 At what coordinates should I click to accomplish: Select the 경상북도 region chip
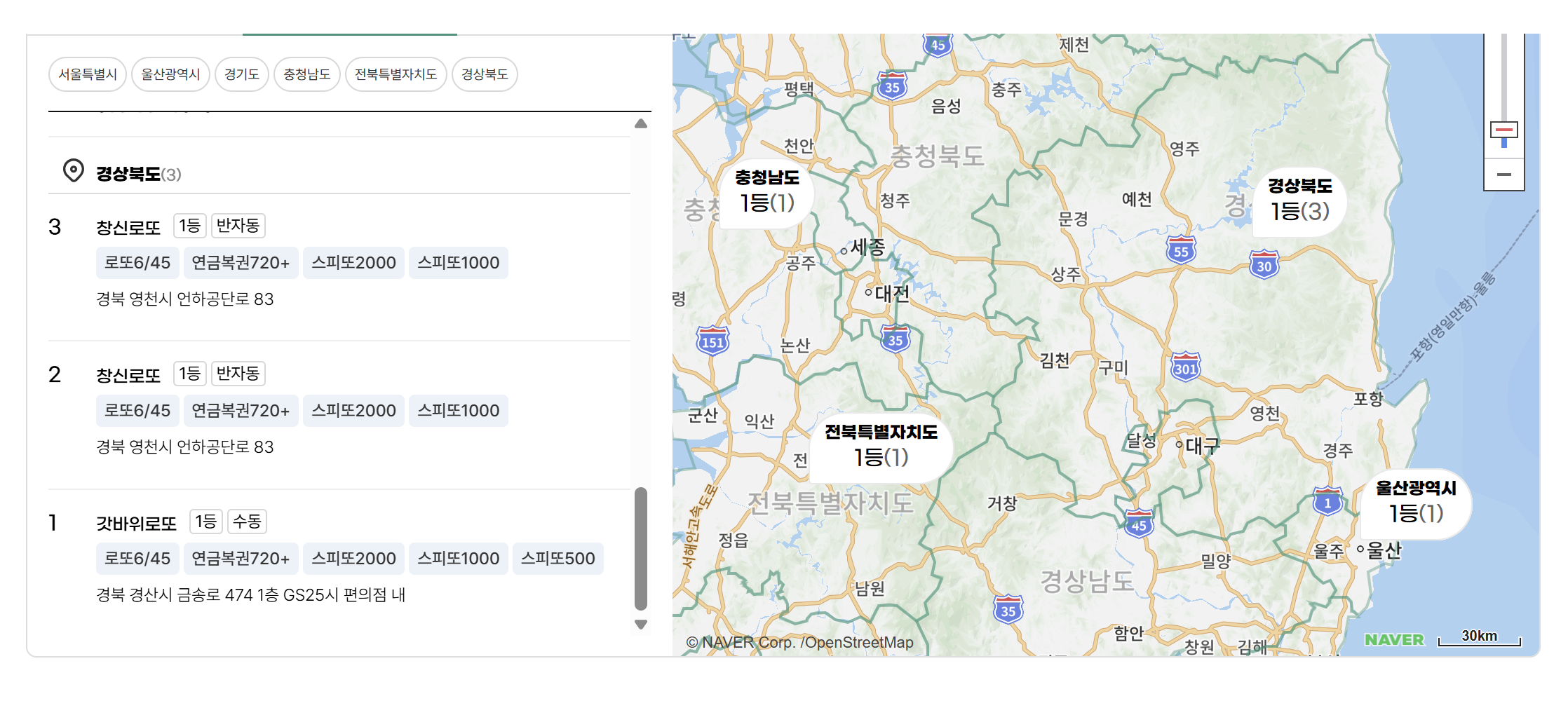click(x=485, y=74)
